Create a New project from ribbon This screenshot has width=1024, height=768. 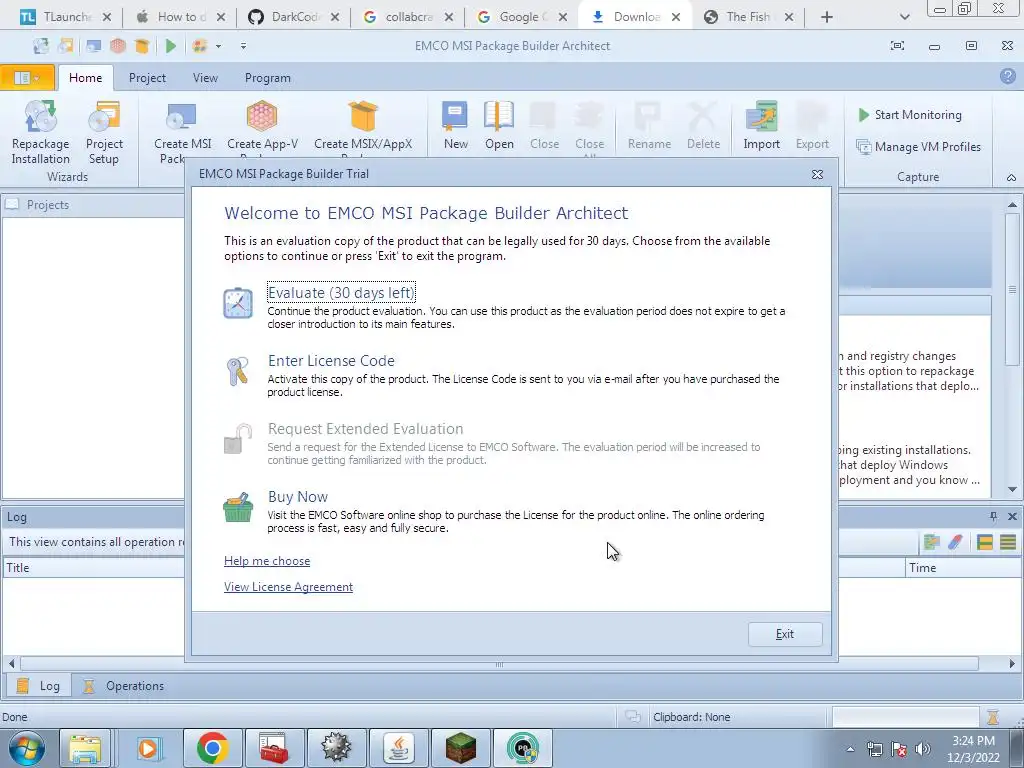(x=455, y=126)
